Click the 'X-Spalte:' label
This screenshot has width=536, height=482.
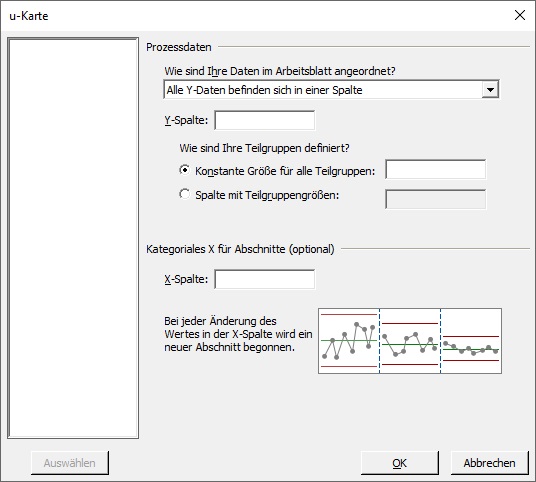click(186, 279)
